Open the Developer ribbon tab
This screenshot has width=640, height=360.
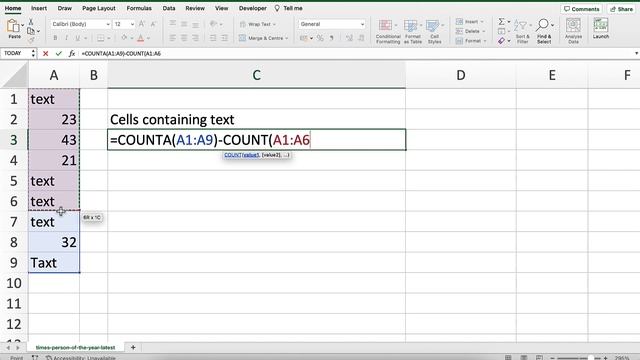[253, 8]
